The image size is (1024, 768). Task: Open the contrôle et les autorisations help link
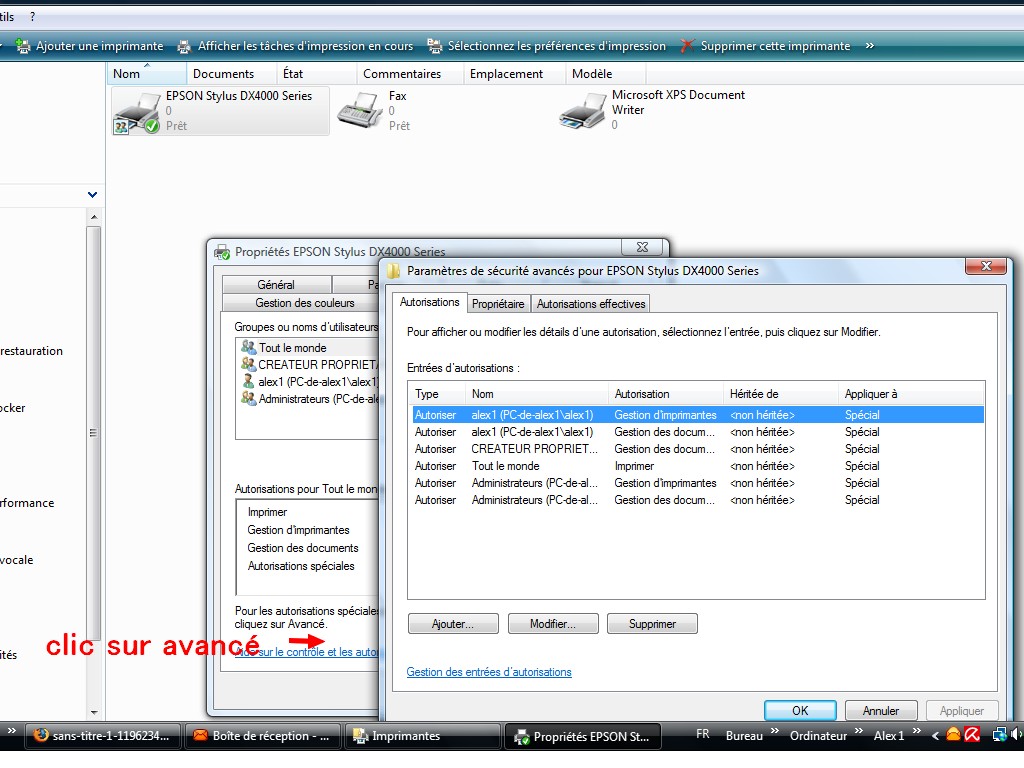point(308,652)
